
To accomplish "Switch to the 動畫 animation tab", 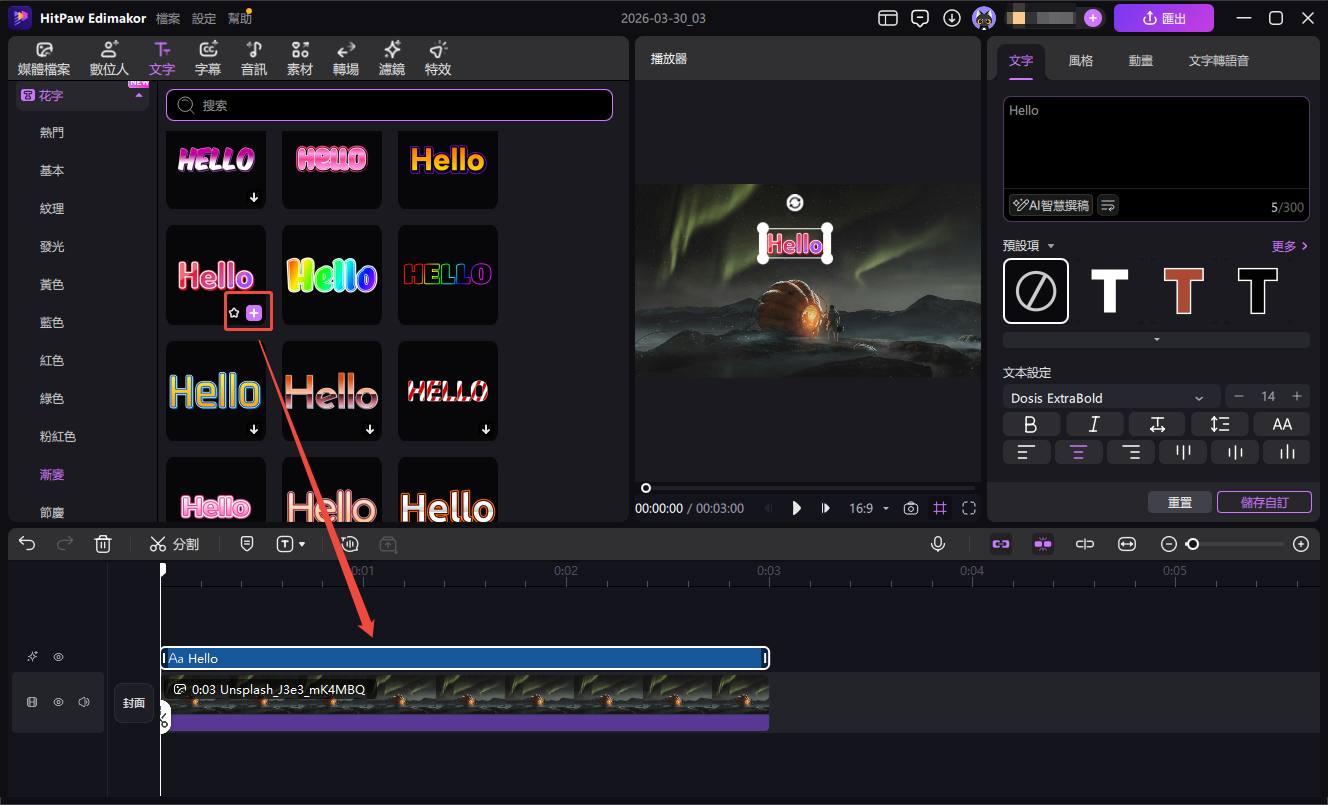I will click(x=1140, y=61).
